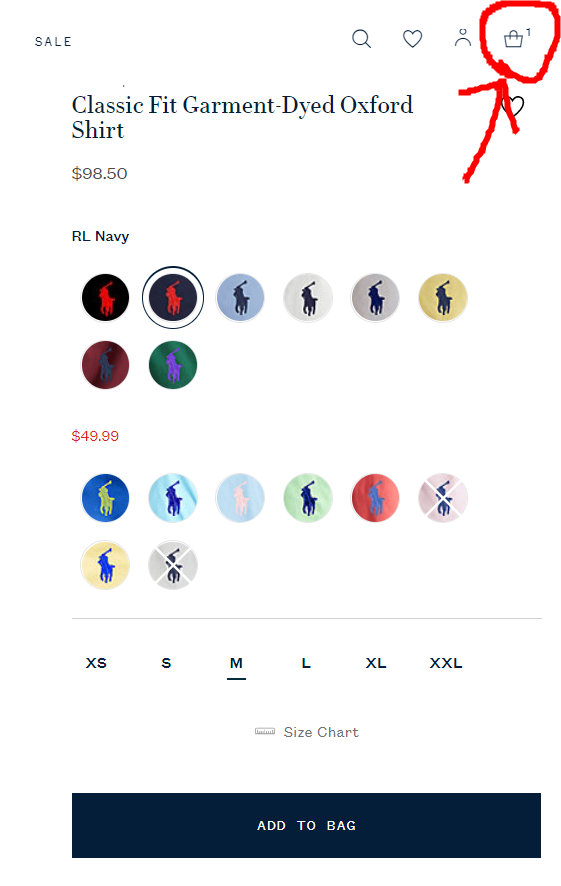Save shirt using the heart beside title
Image resolution: width=561 pixels, height=886 pixels.
(513, 106)
